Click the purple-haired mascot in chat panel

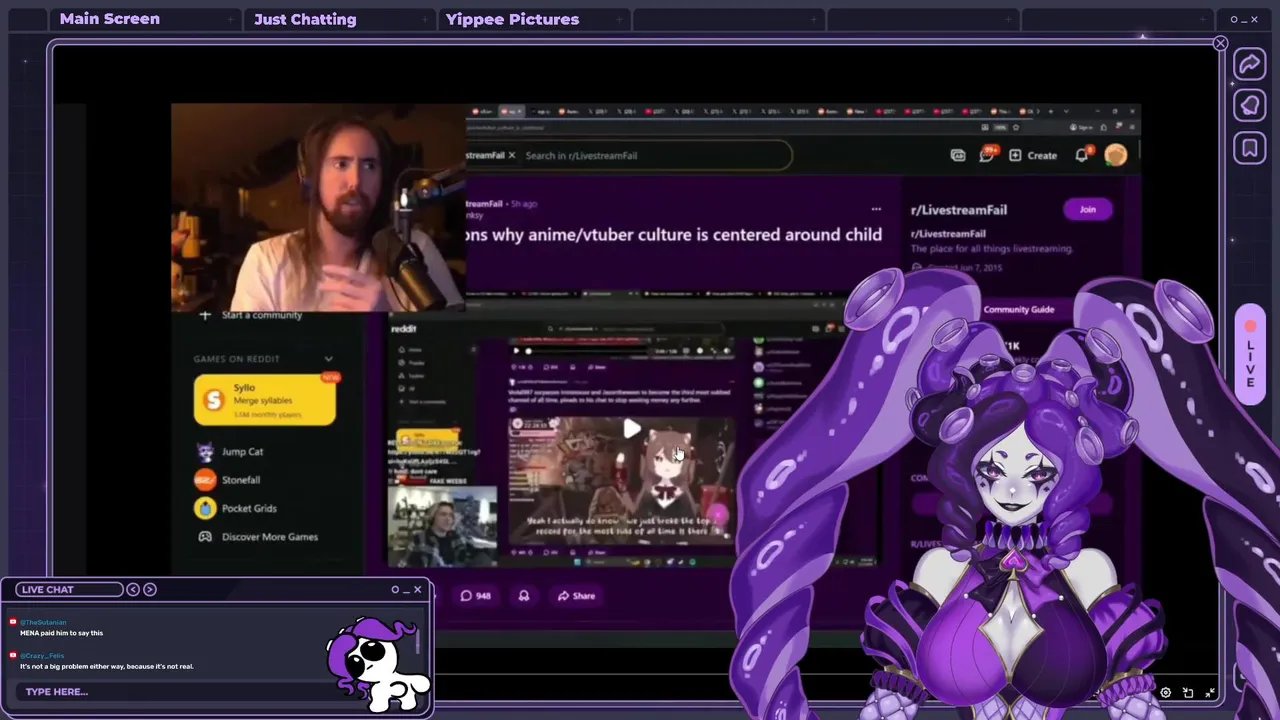(378, 663)
